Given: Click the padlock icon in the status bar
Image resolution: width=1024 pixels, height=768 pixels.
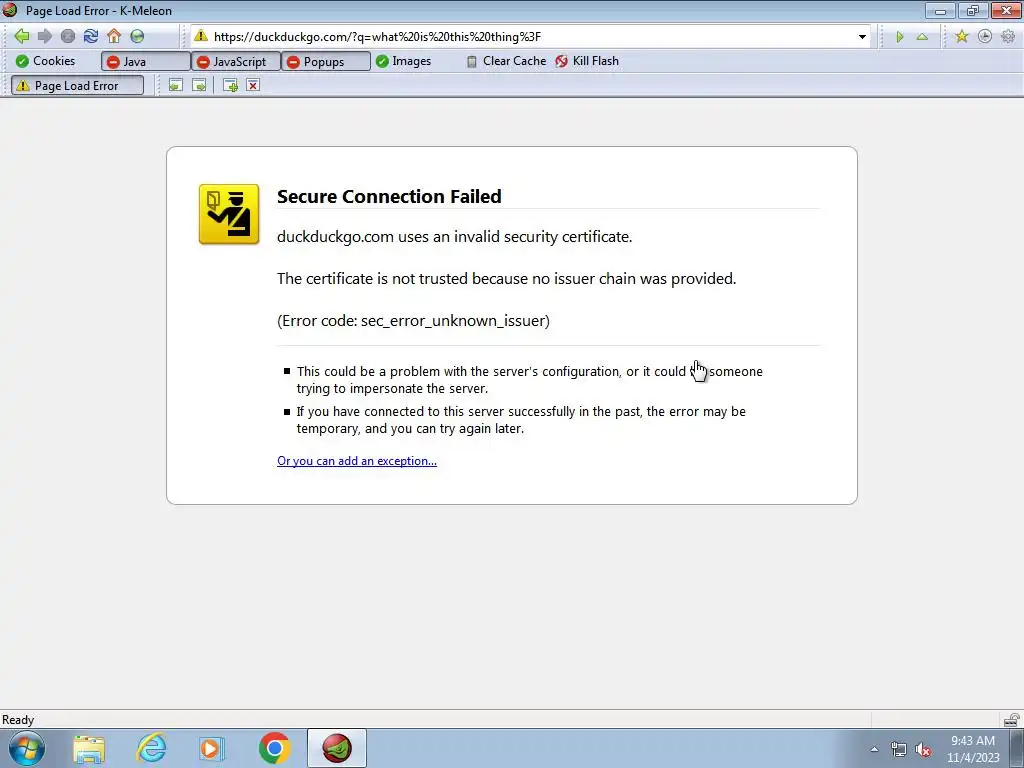Looking at the screenshot, I should [1012, 720].
